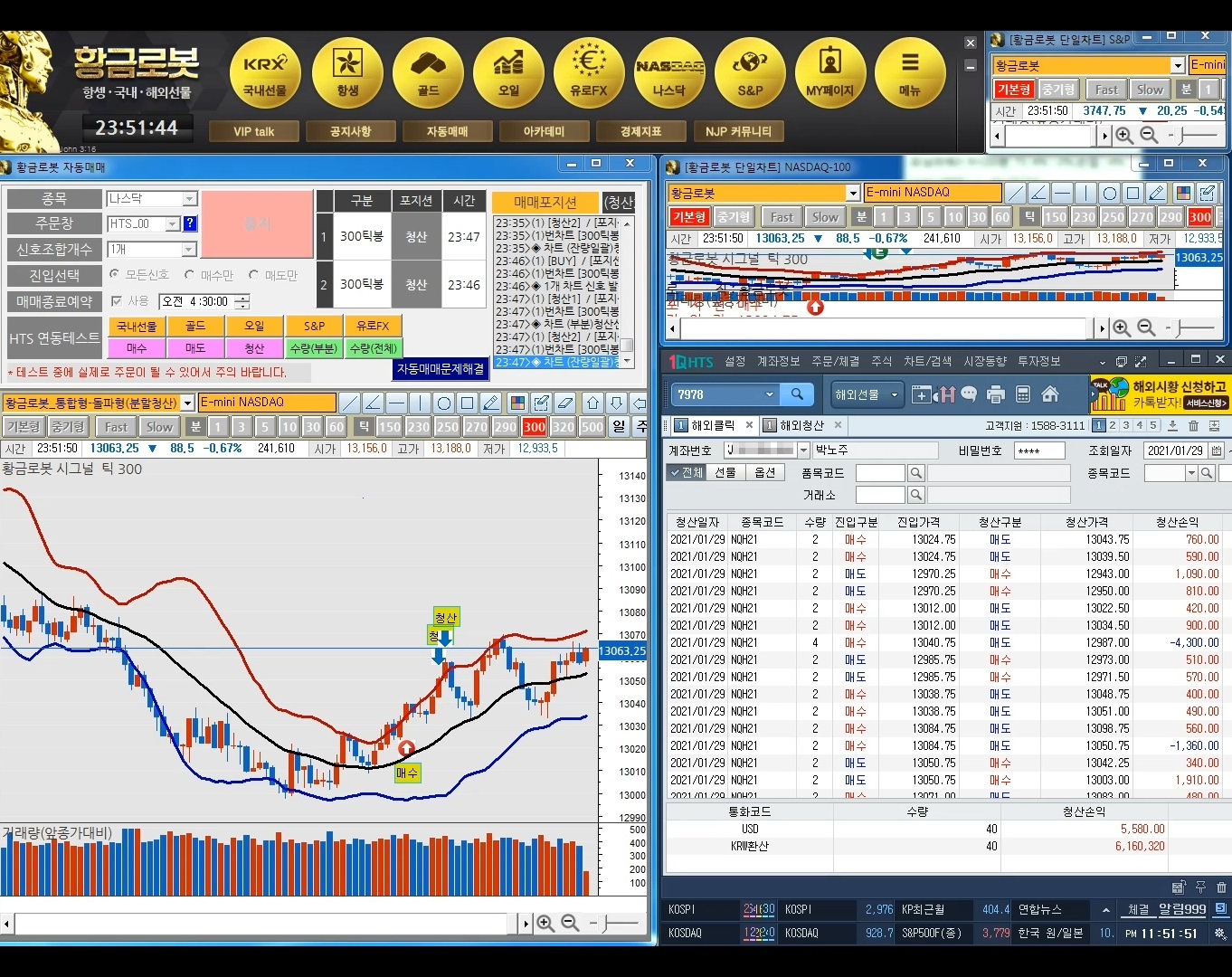Select 모든신호 radio button
This screenshot has height=977, width=1232.
tap(114, 274)
